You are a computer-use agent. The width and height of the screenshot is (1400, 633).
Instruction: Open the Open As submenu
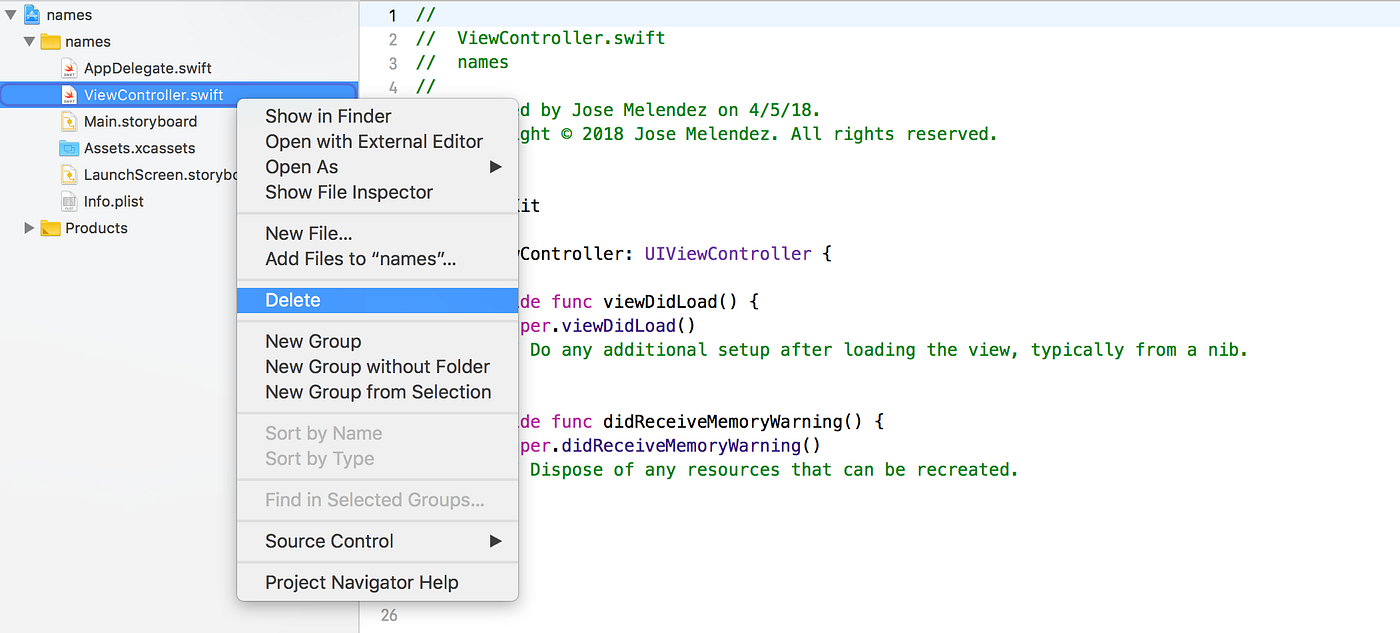point(302,167)
